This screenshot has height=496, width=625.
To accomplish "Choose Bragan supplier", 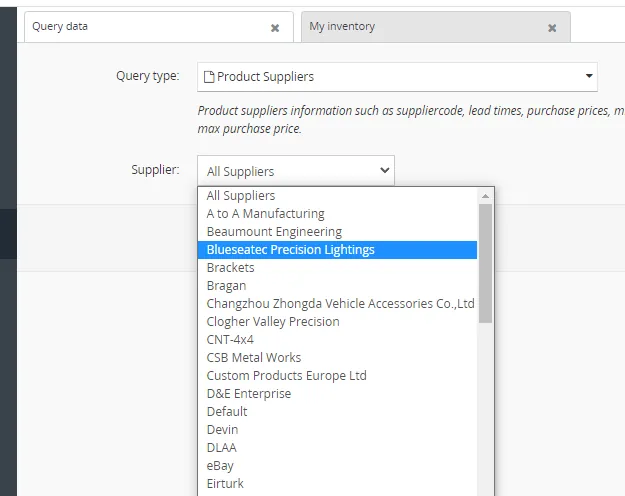I will pos(337,285).
